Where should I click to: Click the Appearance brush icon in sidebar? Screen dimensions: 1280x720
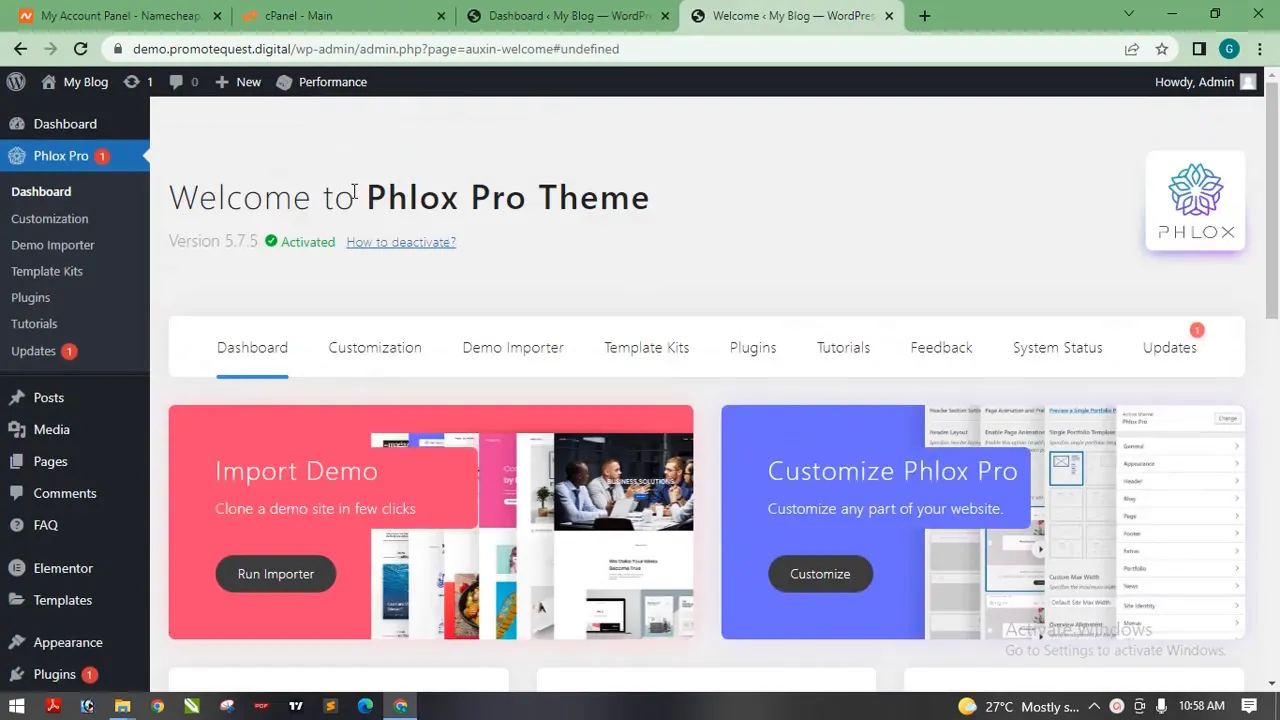(x=17, y=643)
